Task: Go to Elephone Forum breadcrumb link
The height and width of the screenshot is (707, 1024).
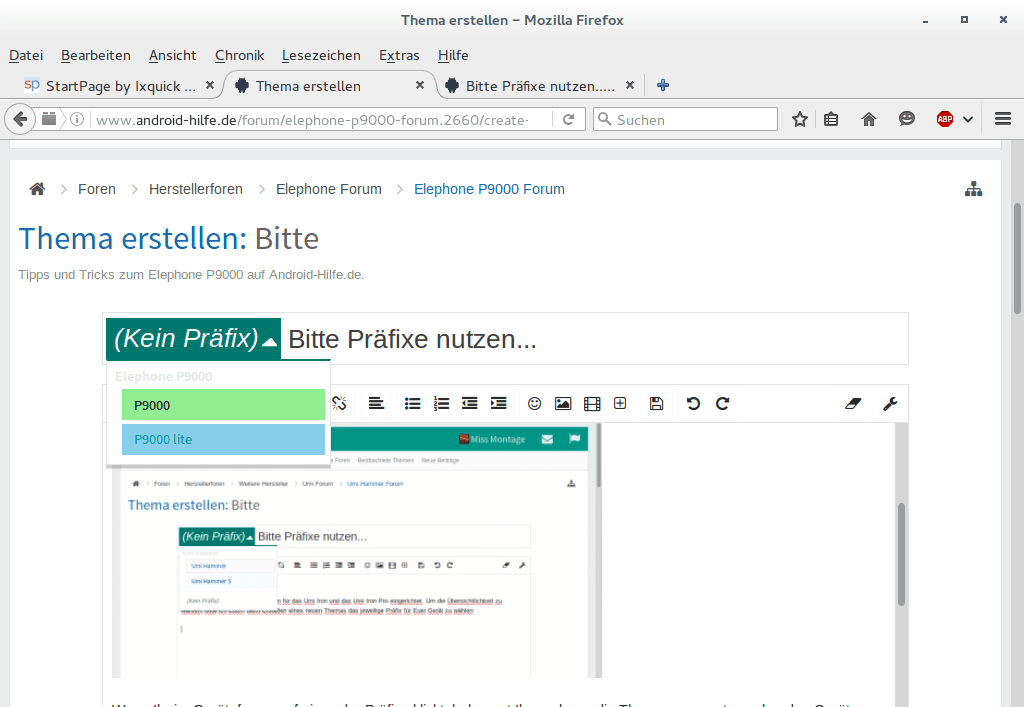Action: pyautogui.click(x=328, y=189)
